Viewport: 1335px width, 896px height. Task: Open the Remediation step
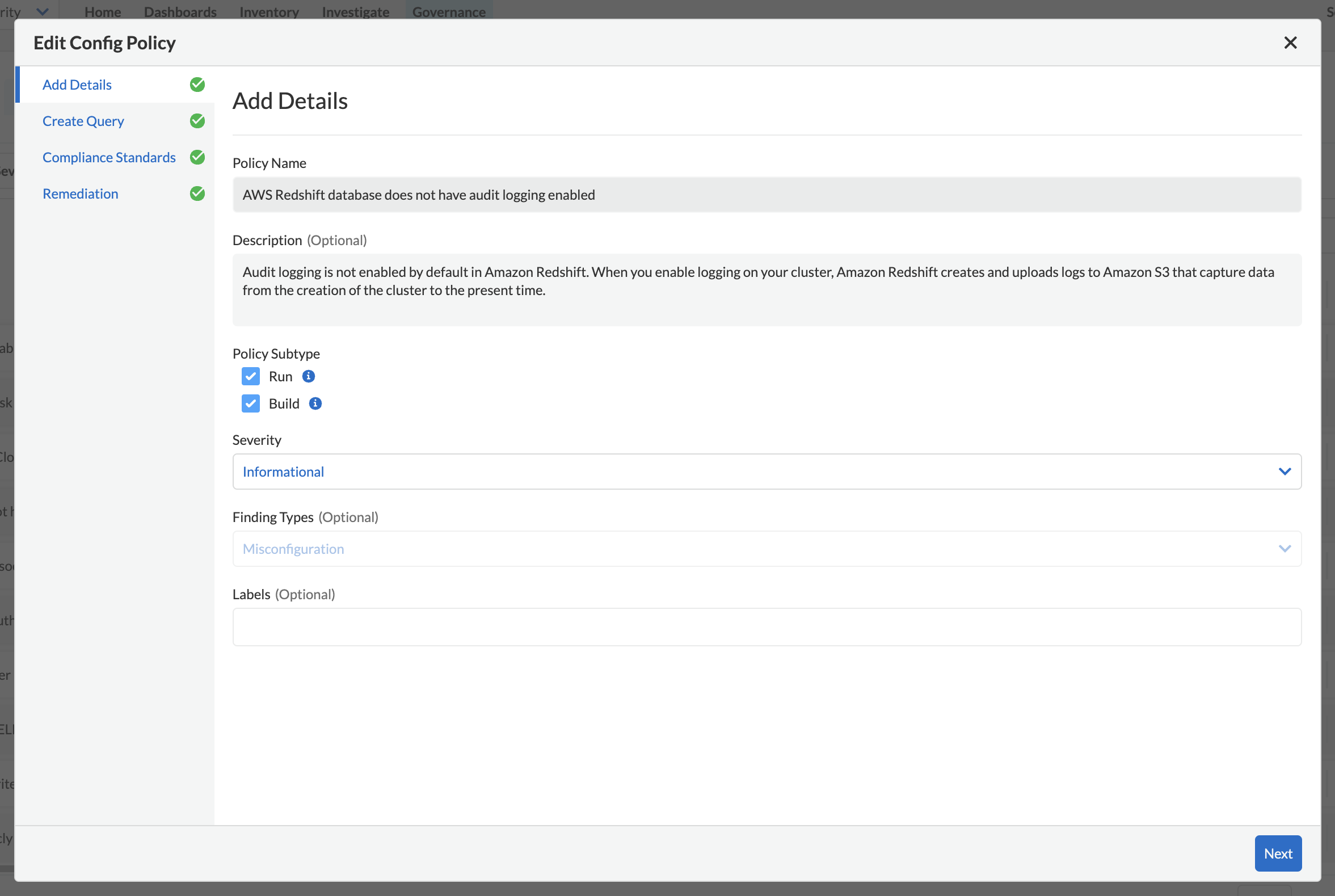pos(81,193)
